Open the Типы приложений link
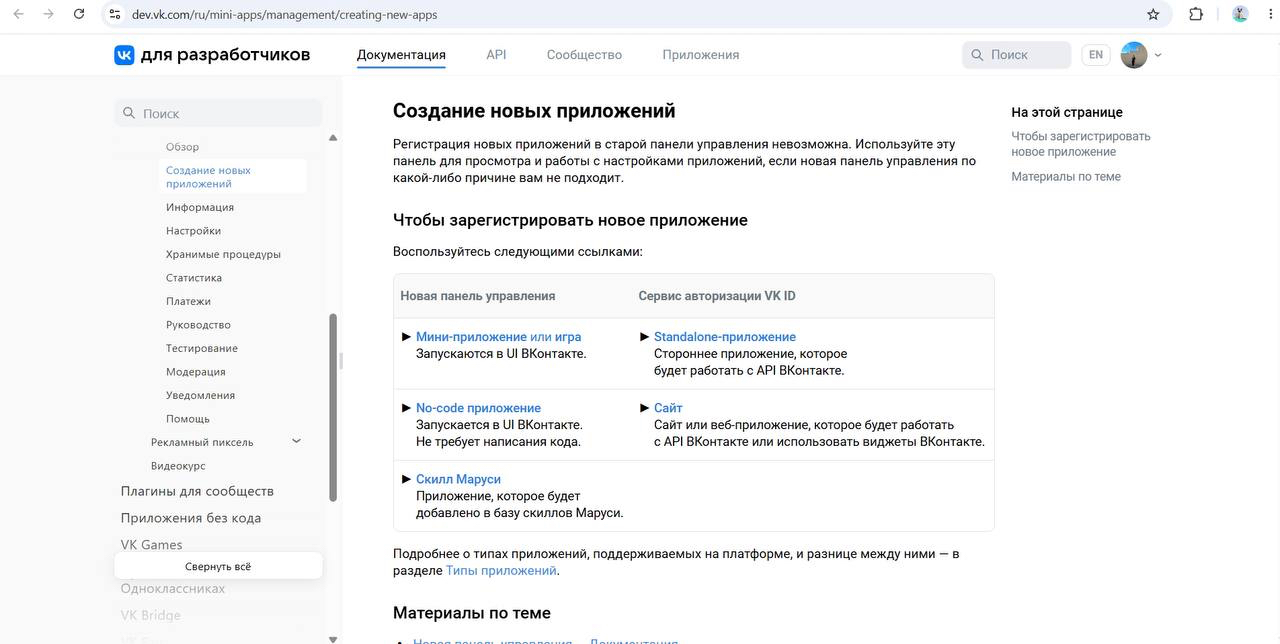The width and height of the screenshot is (1280, 644). click(x=501, y=571)
